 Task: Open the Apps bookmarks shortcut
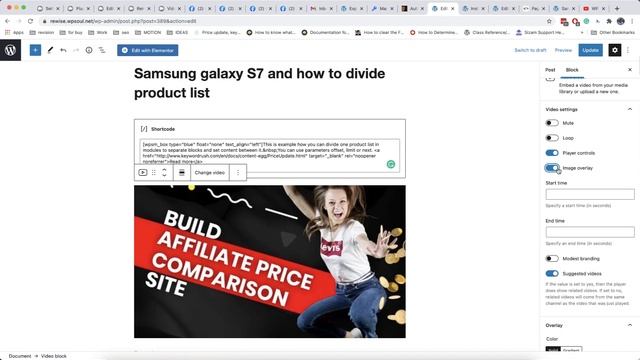(14, 32)
